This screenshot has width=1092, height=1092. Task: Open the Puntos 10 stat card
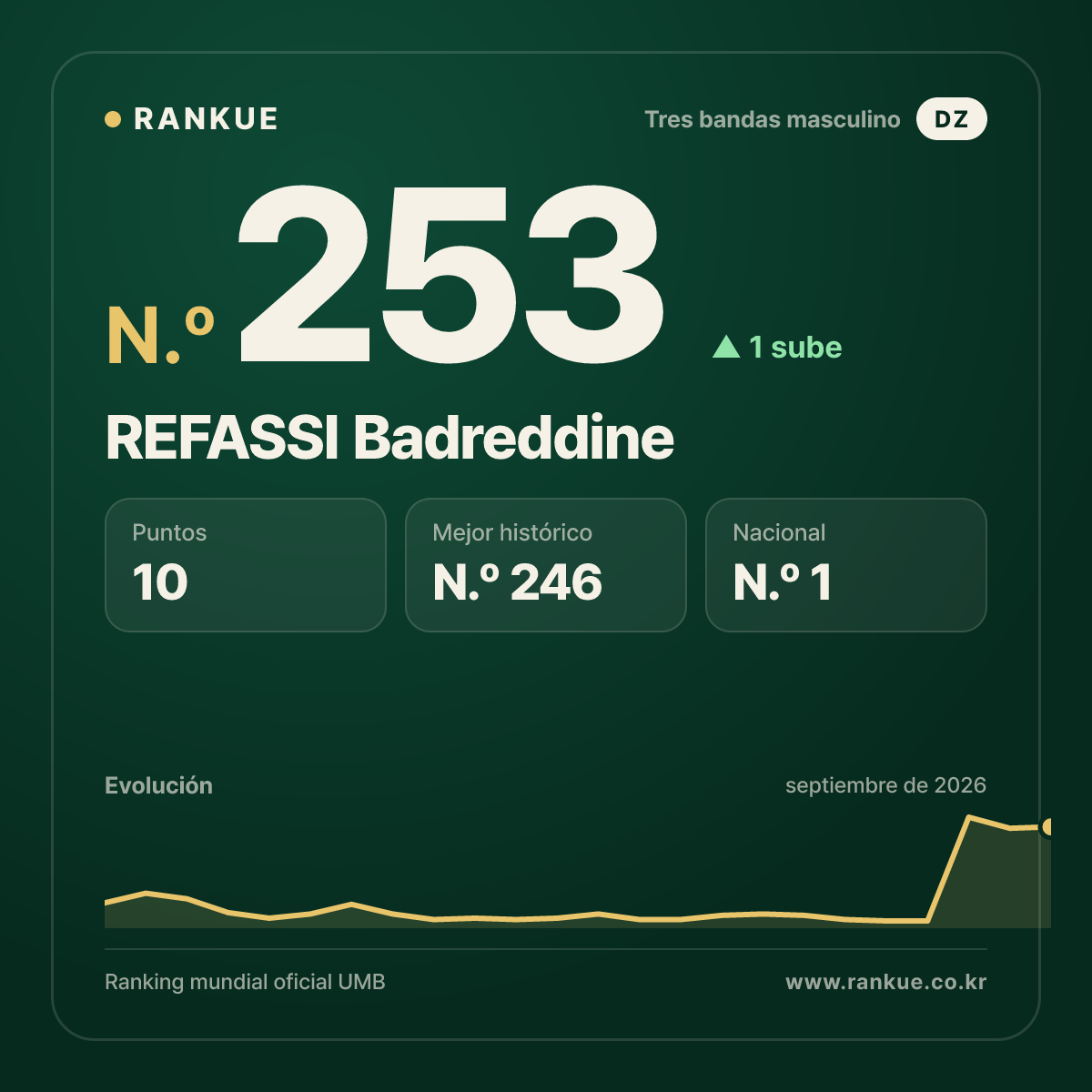coord(246,565)
